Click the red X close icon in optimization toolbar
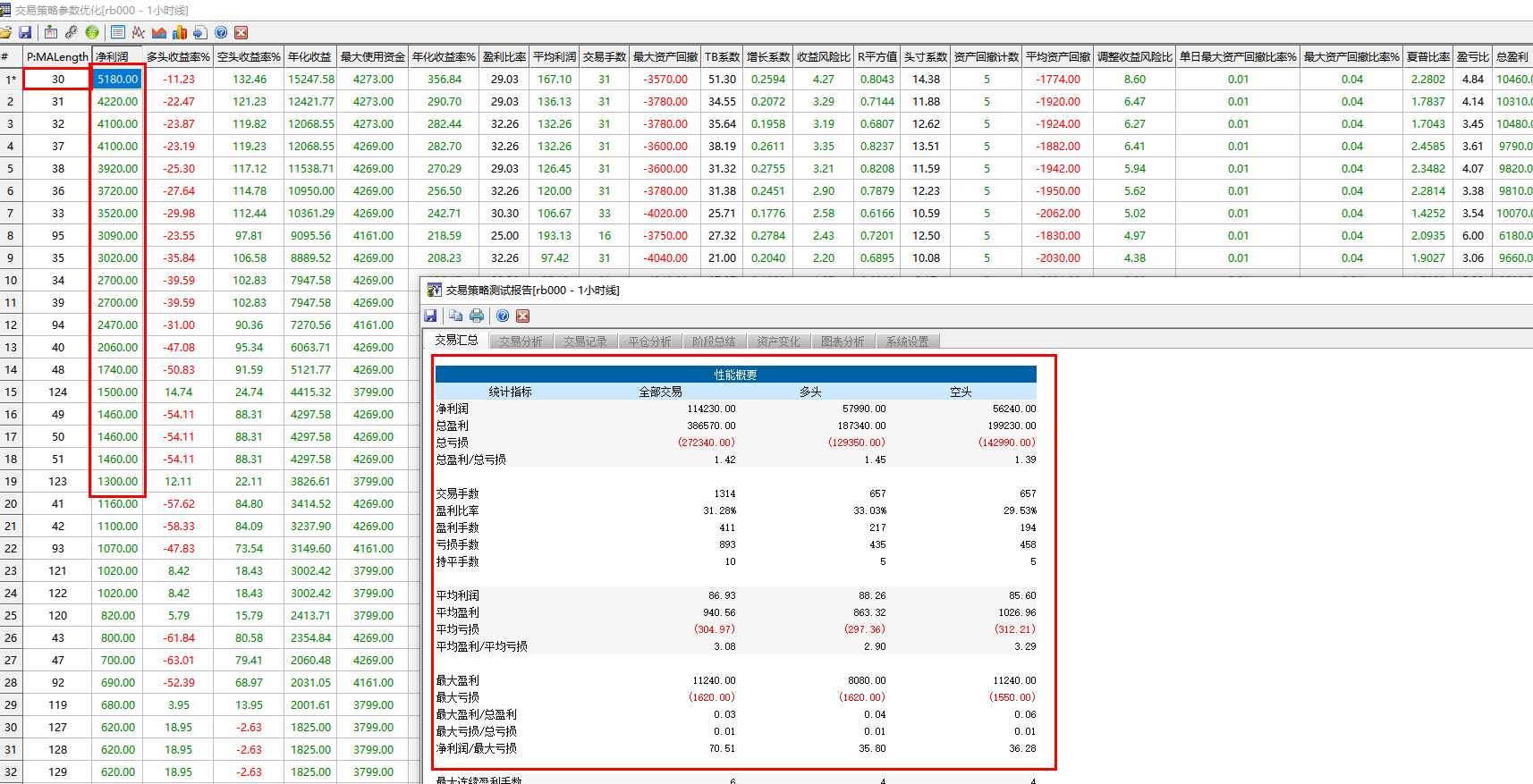Screen dimensions: 1533x784 pos(241,32)
